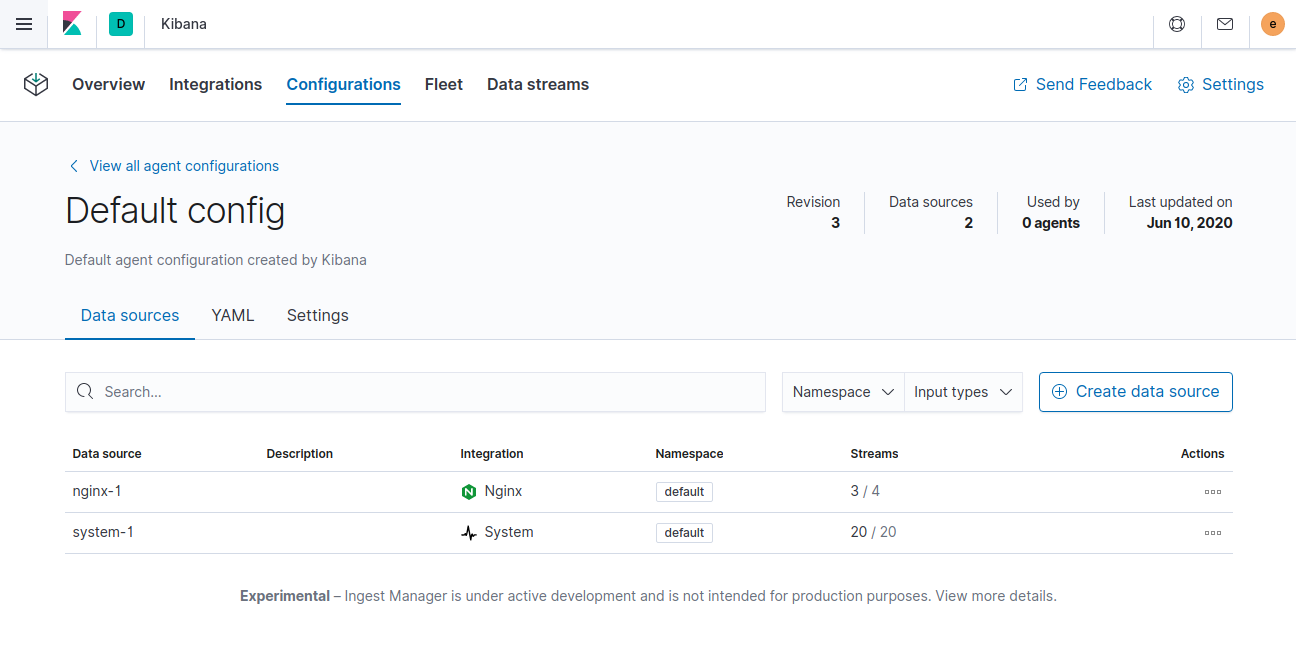This screenshot has width=1296, height=645.
Task: Open the Fleet section
Action: point(443,84)
